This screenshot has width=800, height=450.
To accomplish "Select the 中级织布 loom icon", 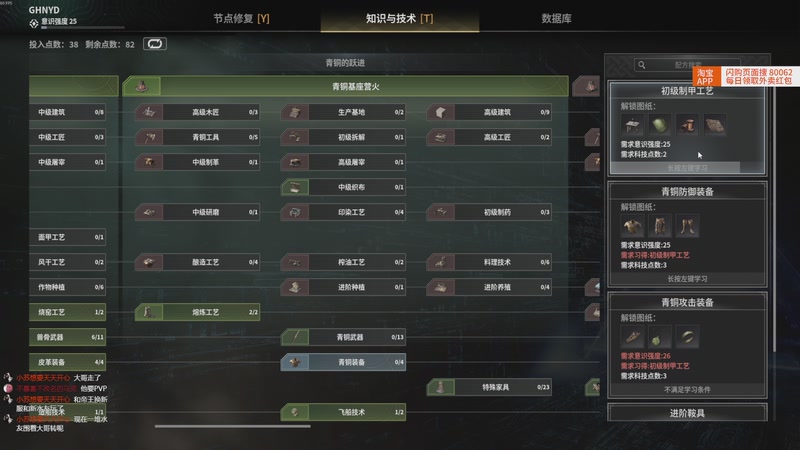I will [295, 187].
